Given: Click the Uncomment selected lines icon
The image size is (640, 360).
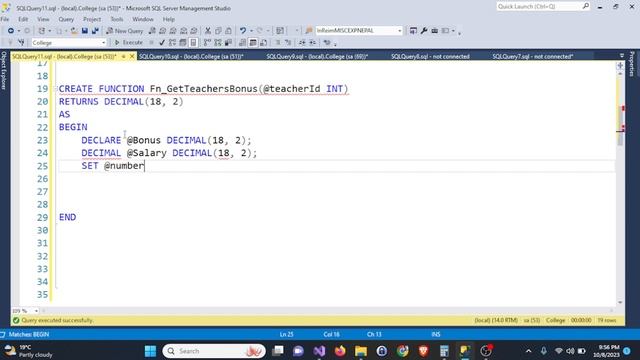Looking at the screenshot, I should click(288, 42).
